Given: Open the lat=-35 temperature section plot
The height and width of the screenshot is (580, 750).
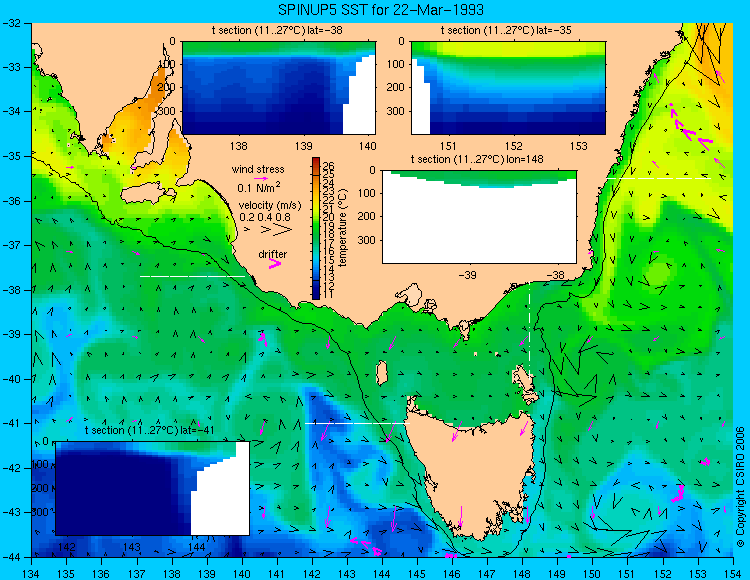Looking at the screenshot, I should [x=508, y=88].
